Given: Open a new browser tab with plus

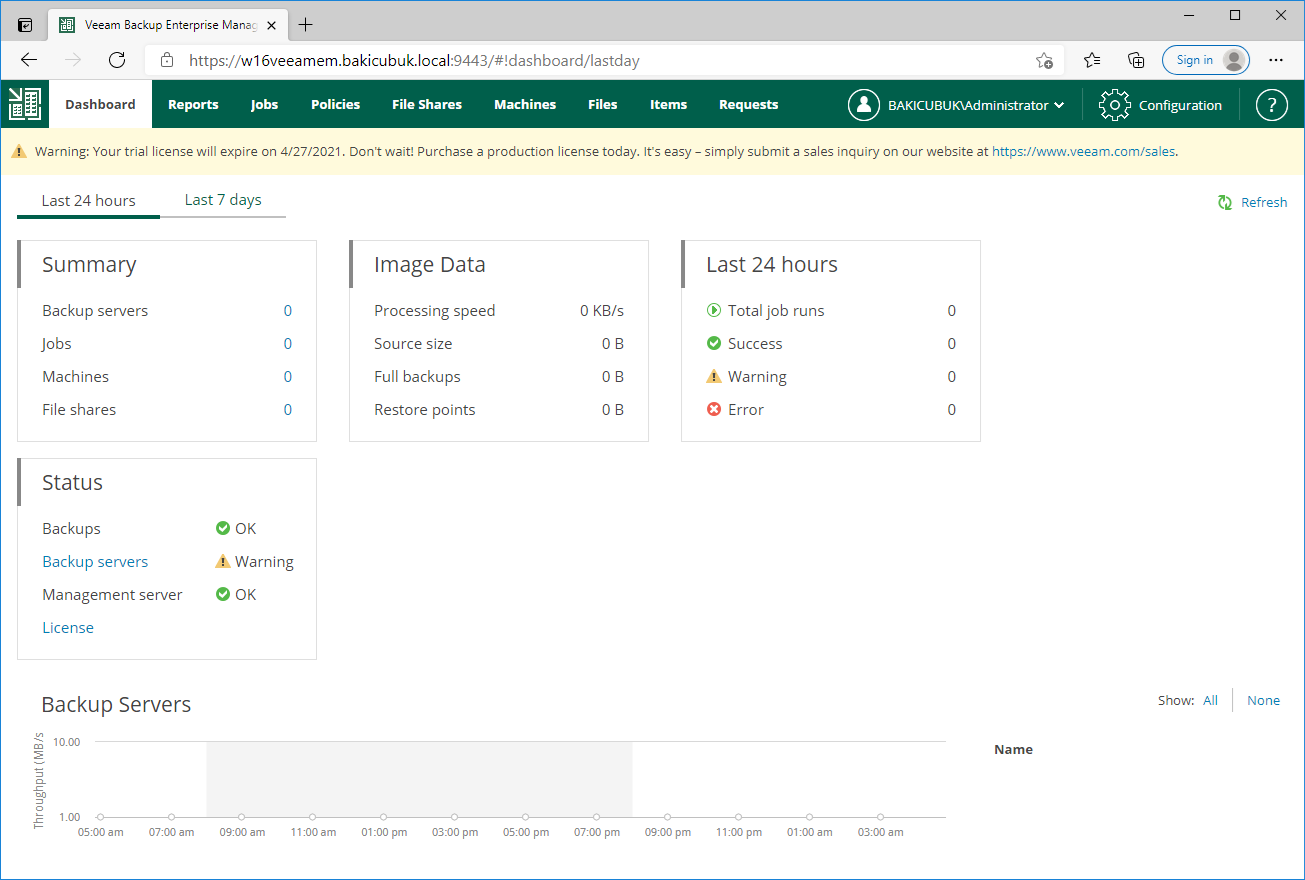Looking at the screenshot, I should point(306,25).
